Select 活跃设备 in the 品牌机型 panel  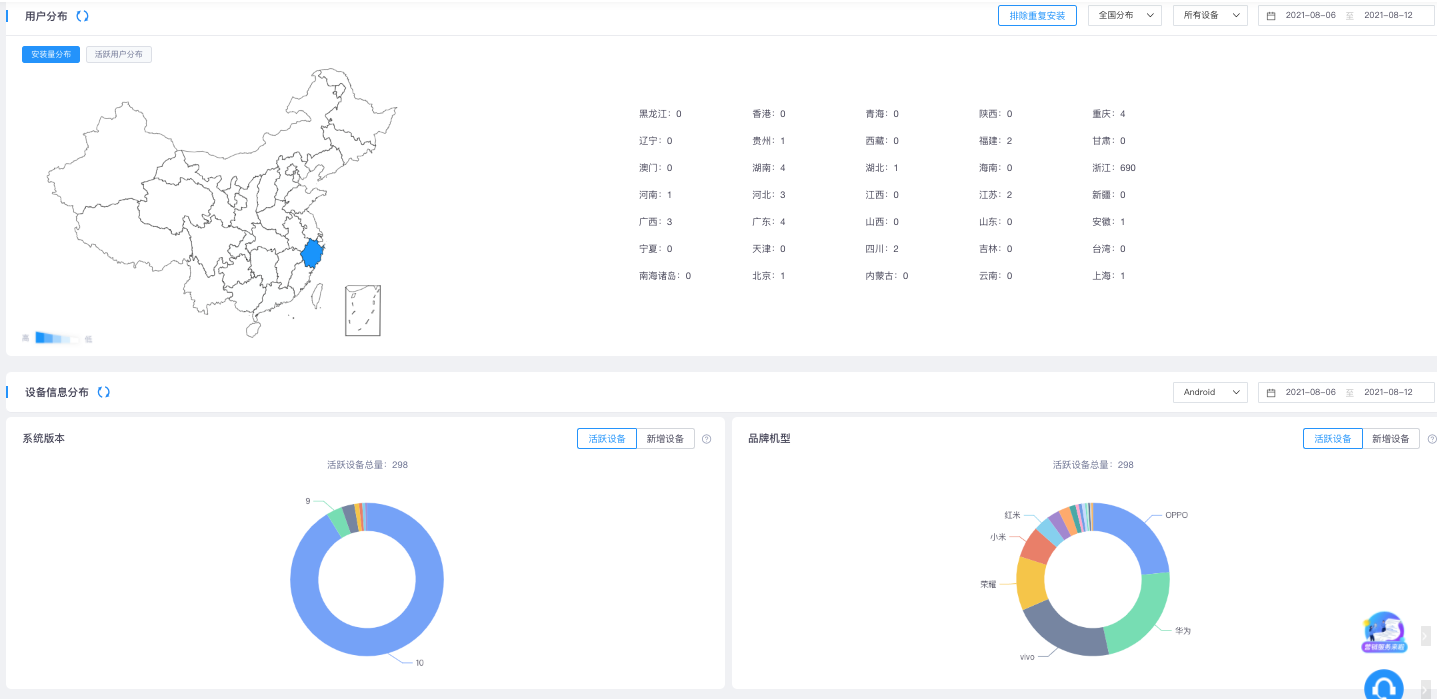tap(1333, 439)
